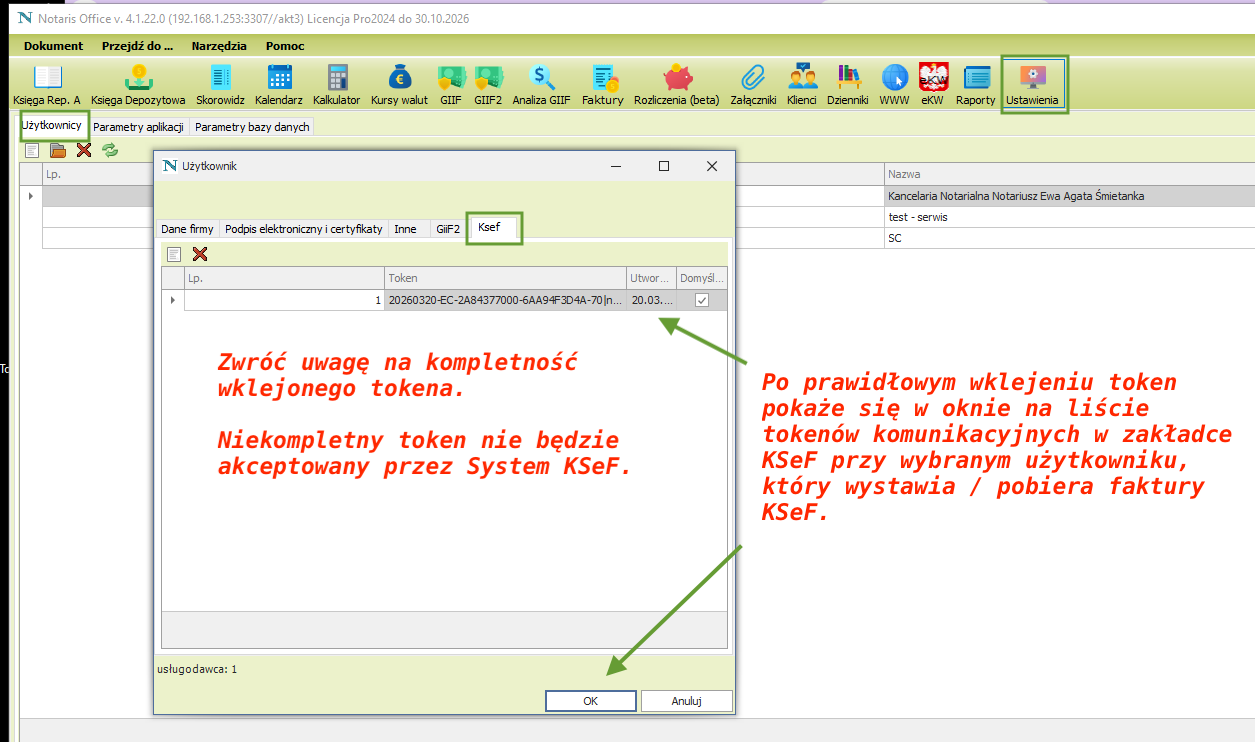
Task: Open Kursy walut currency rates
Action: pos(399,84)
